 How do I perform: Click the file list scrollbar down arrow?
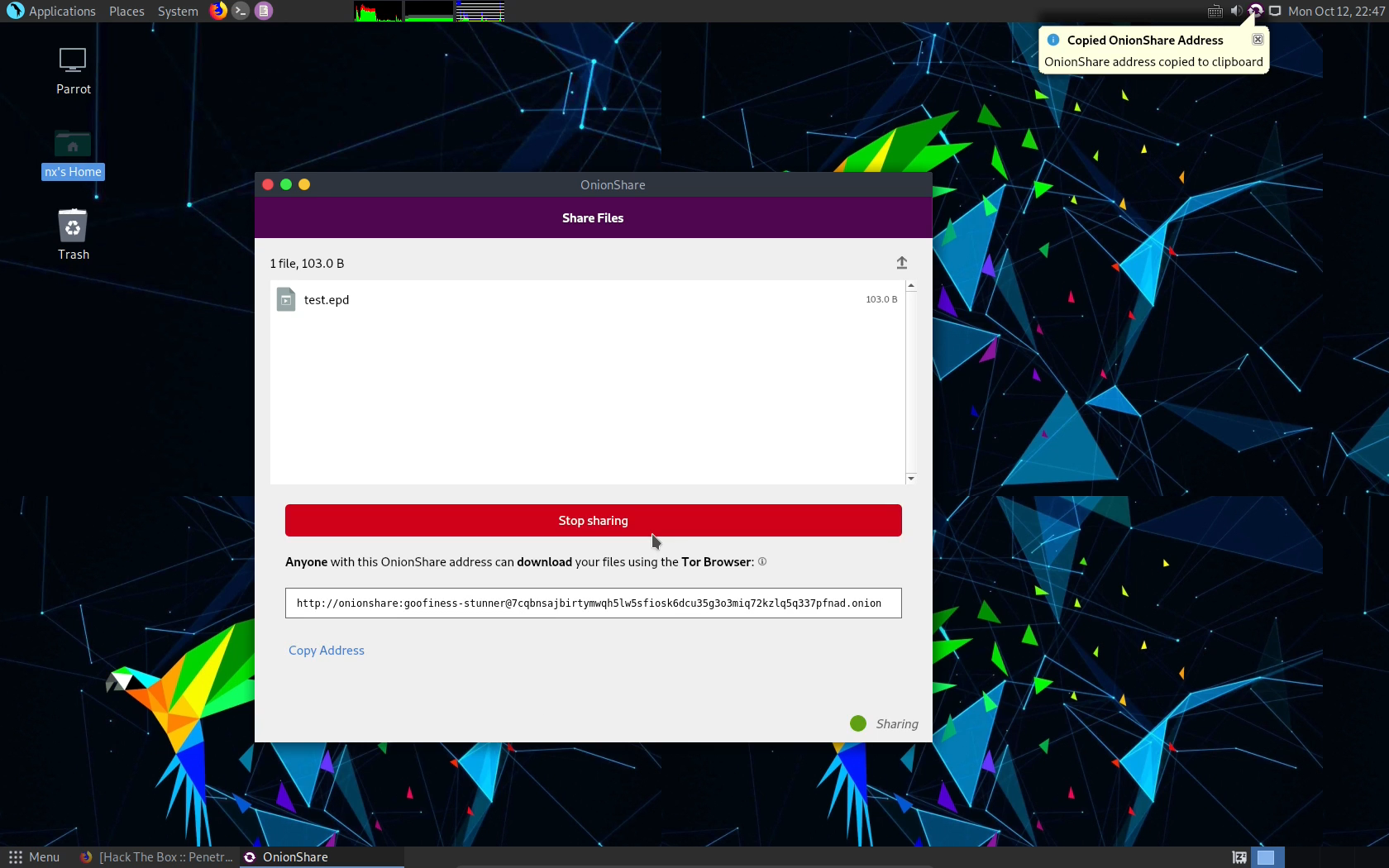coord(911,478)
